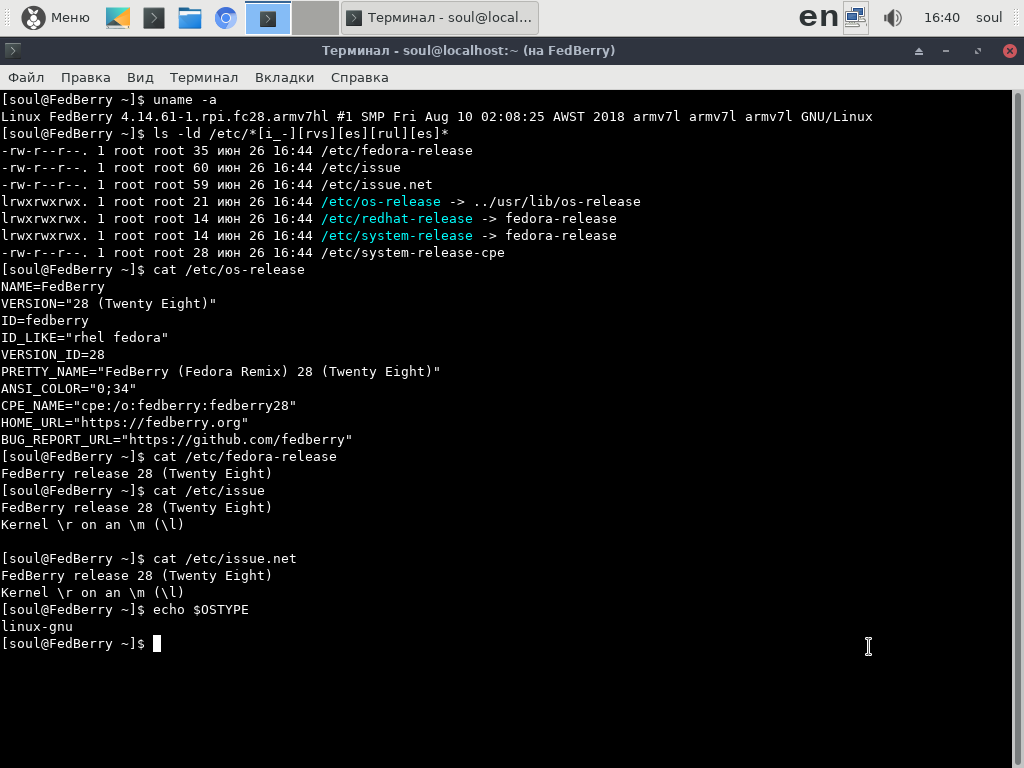This screenshot has height=768, width=1024.
Task: Click the CPE_NAME line in output
Action: [x=149, y=406]
